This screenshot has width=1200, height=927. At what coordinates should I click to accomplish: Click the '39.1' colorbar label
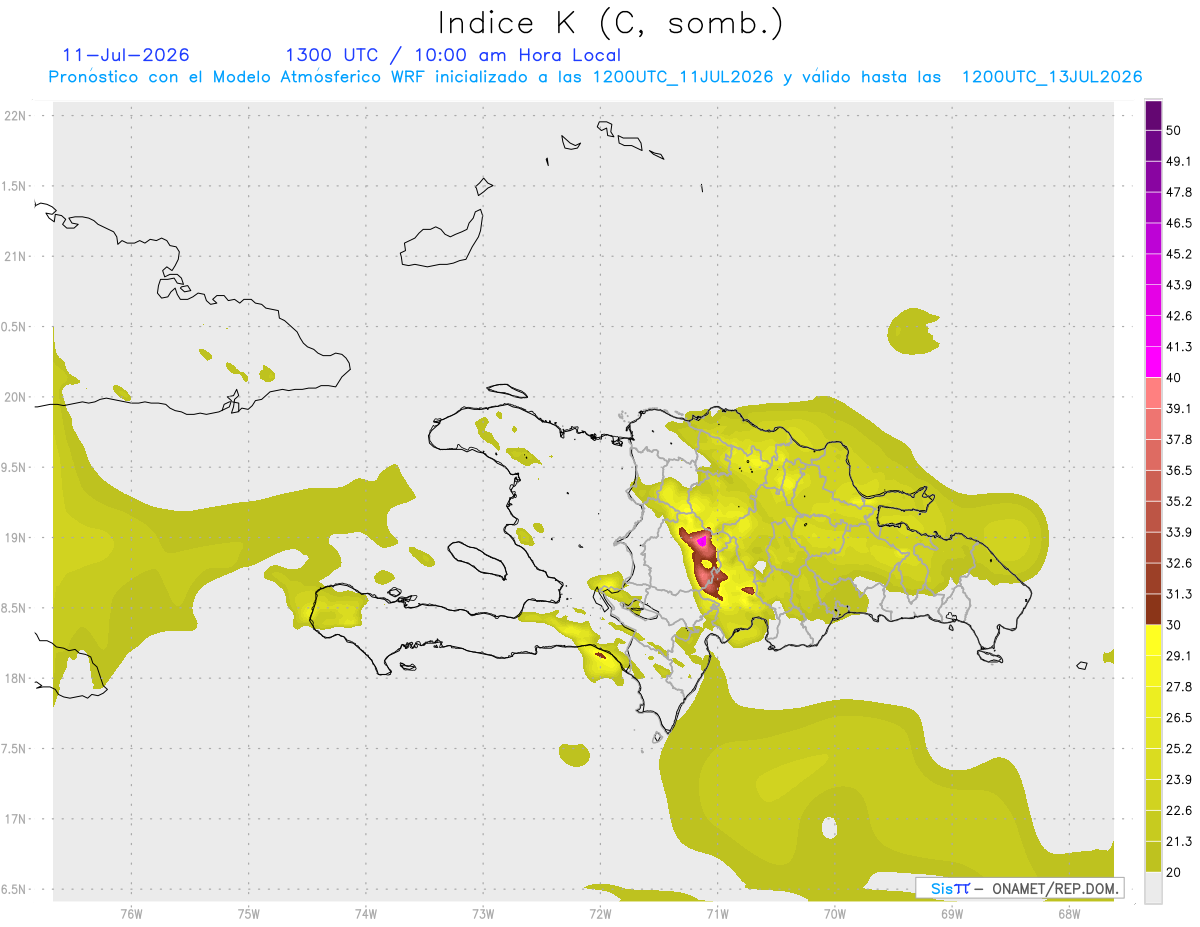click(x=1179, y=409)
